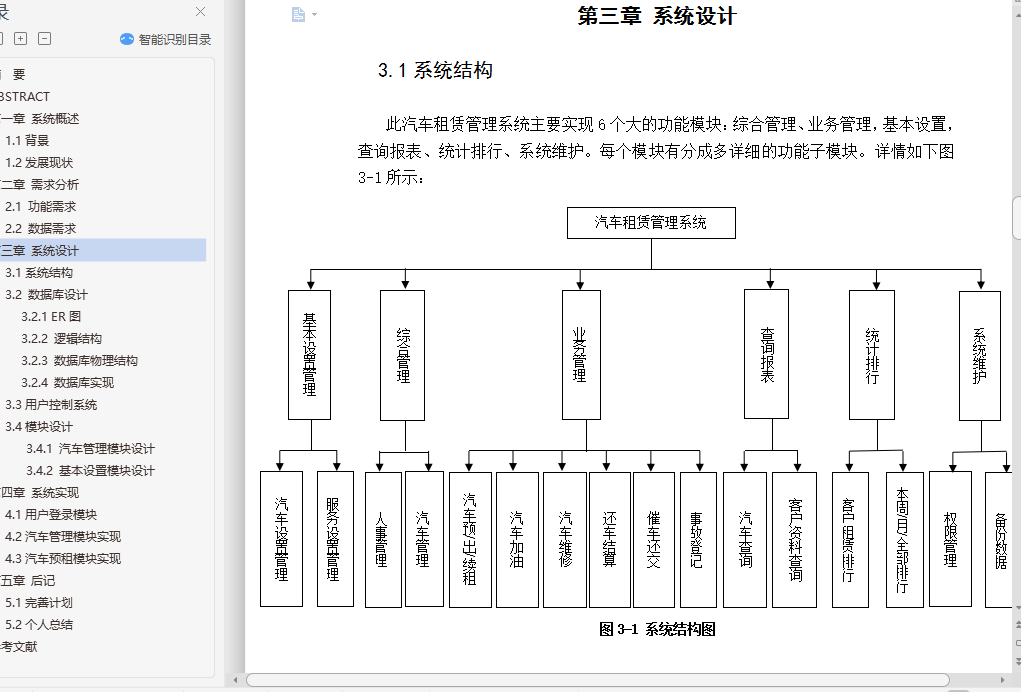Viewport: 1021px width, 692px height.
Task: Select the 汽车租赁管理系统 root diagram box
Action: [651, 223]
